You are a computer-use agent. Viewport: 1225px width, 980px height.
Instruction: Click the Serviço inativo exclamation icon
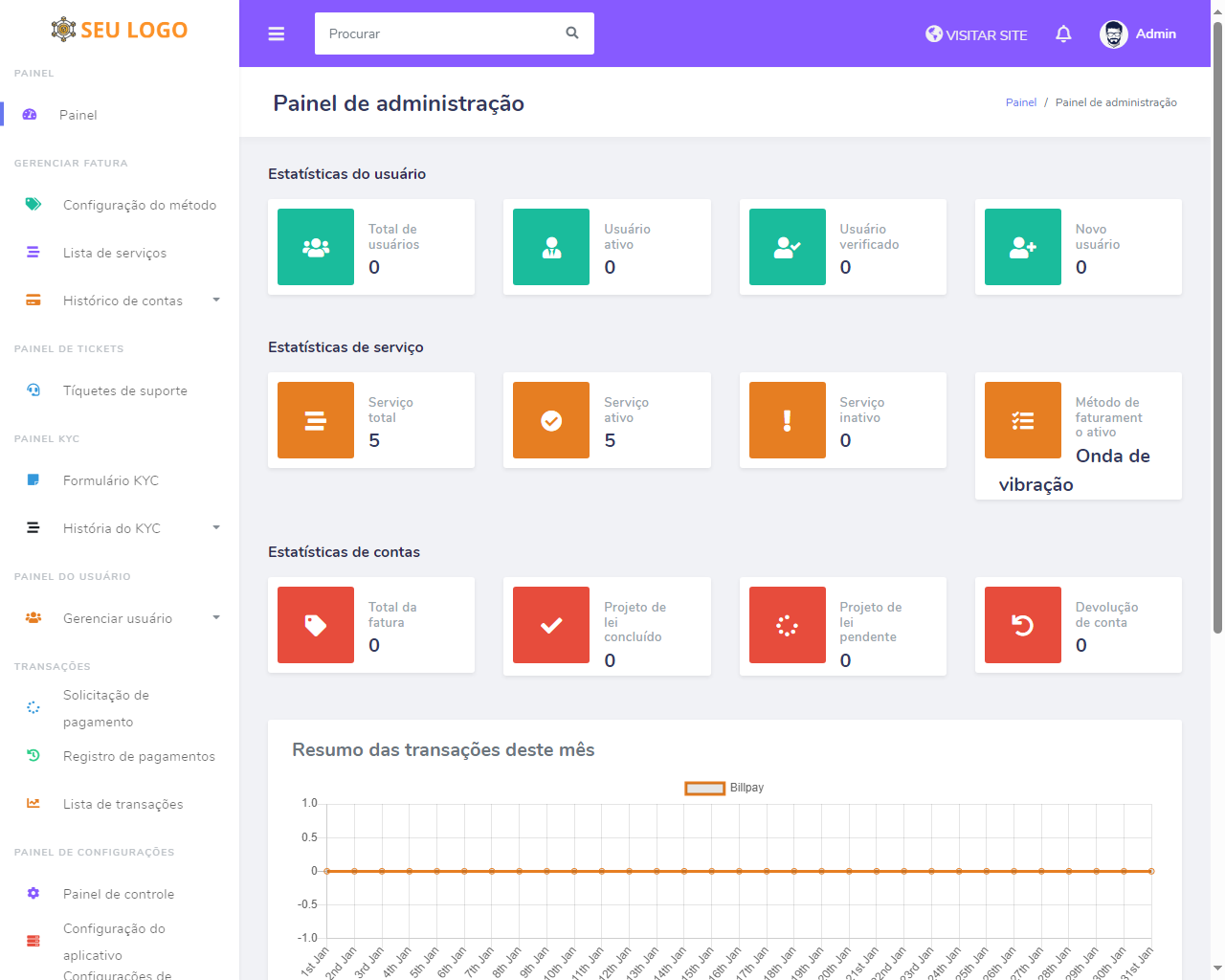(x=787, y=420)
